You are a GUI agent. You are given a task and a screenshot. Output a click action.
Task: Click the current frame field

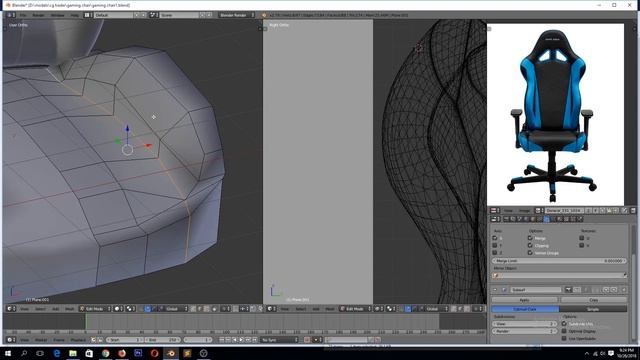pyautogui.click(x=198, y=340)
